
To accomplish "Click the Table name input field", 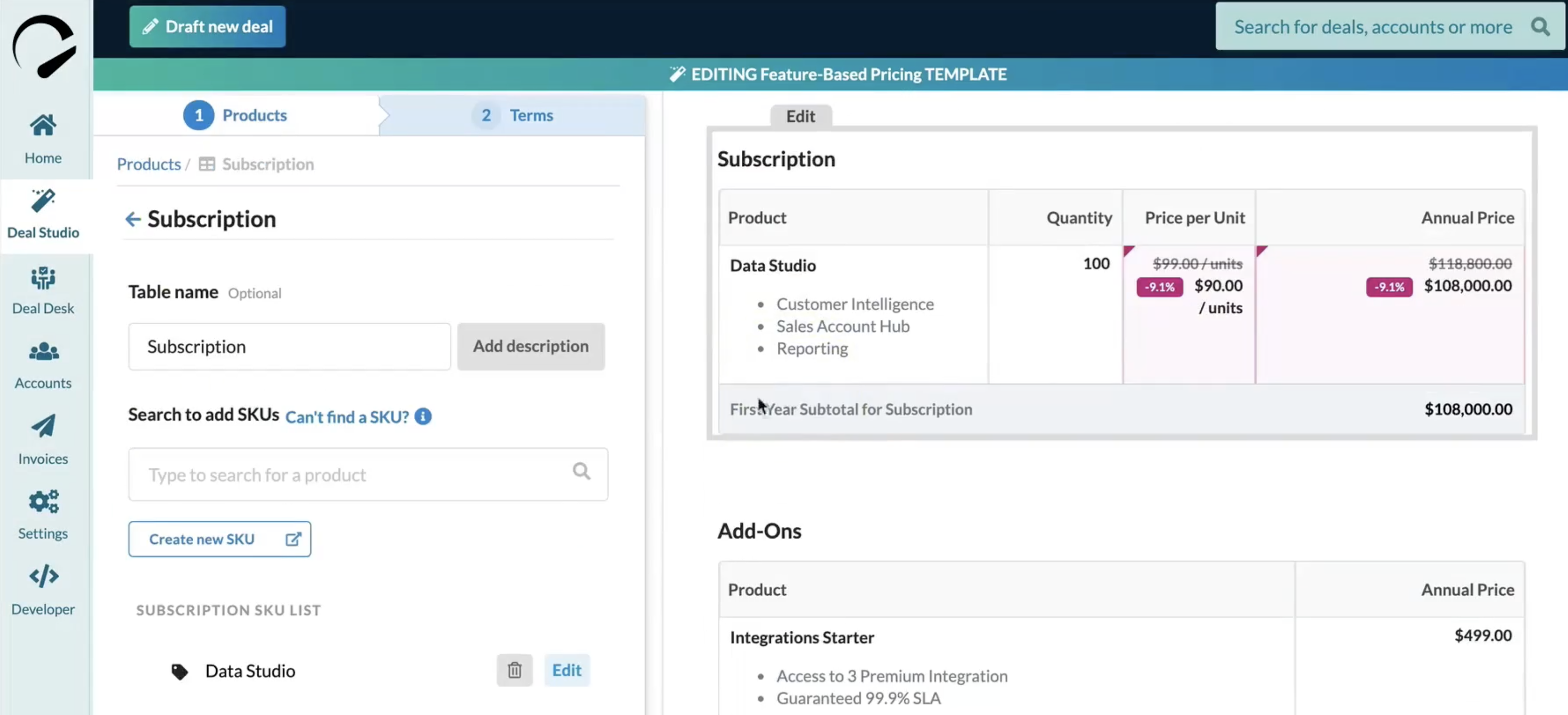I will 289,346.
